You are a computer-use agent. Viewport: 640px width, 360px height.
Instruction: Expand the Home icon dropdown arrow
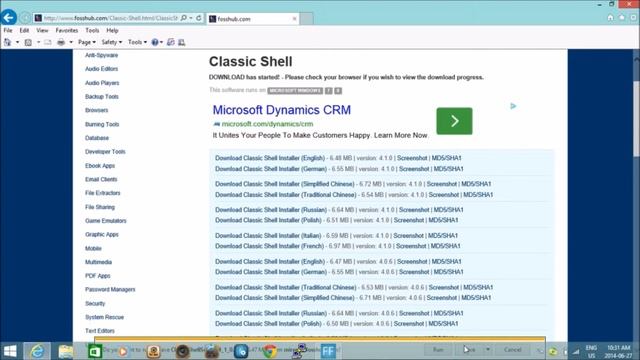tap(17, 42)
